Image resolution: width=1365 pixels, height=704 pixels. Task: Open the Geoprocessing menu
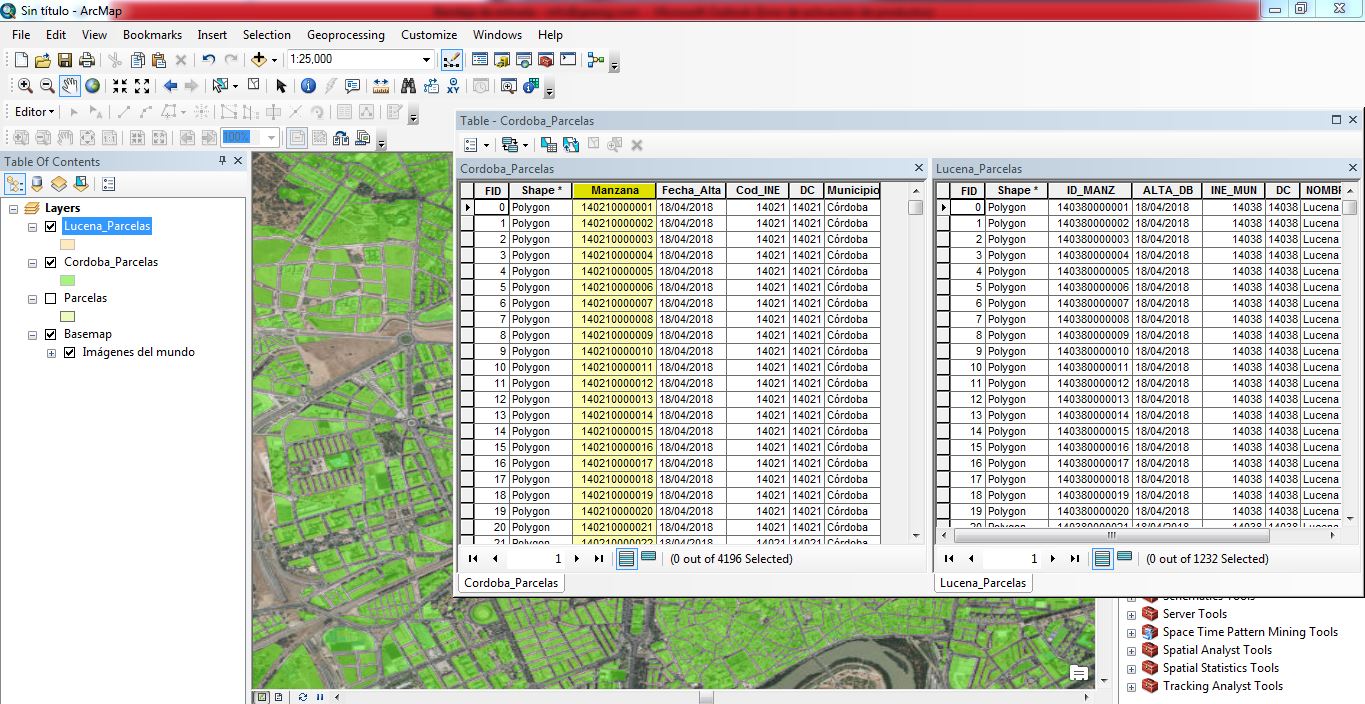tap(345, 34)
